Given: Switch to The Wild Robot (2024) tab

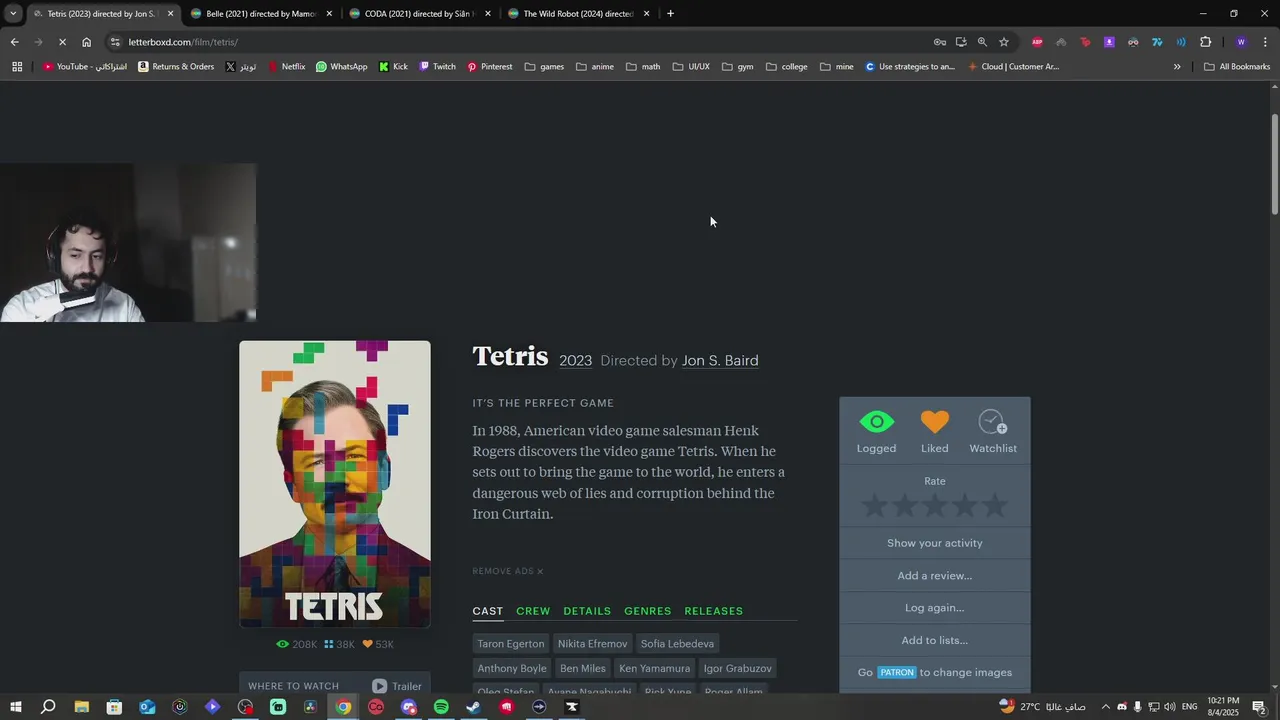Looking at the screenshot, I should pyautogui.click(x=578, y=14).
